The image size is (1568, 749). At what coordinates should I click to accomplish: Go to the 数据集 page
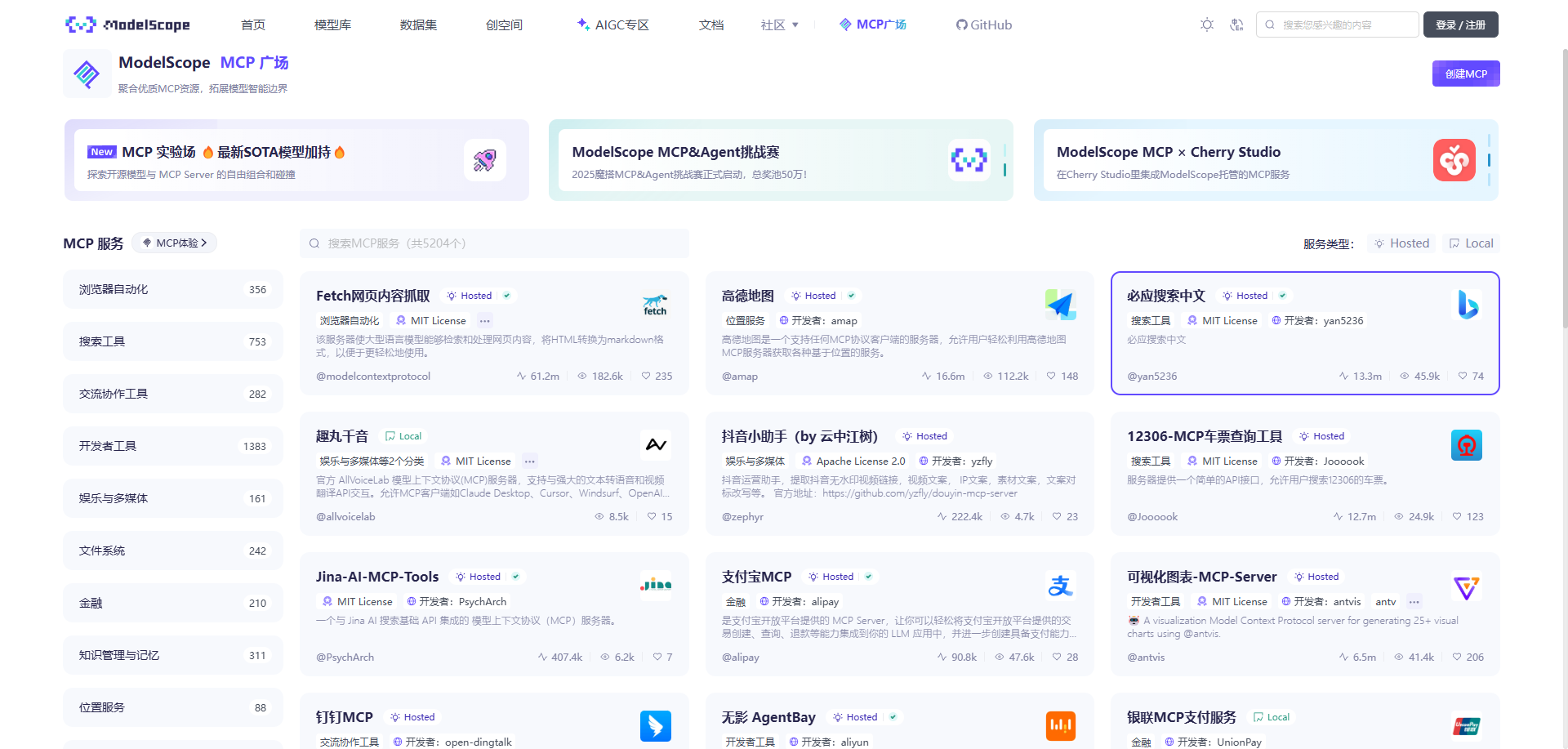tap(418, 25)
